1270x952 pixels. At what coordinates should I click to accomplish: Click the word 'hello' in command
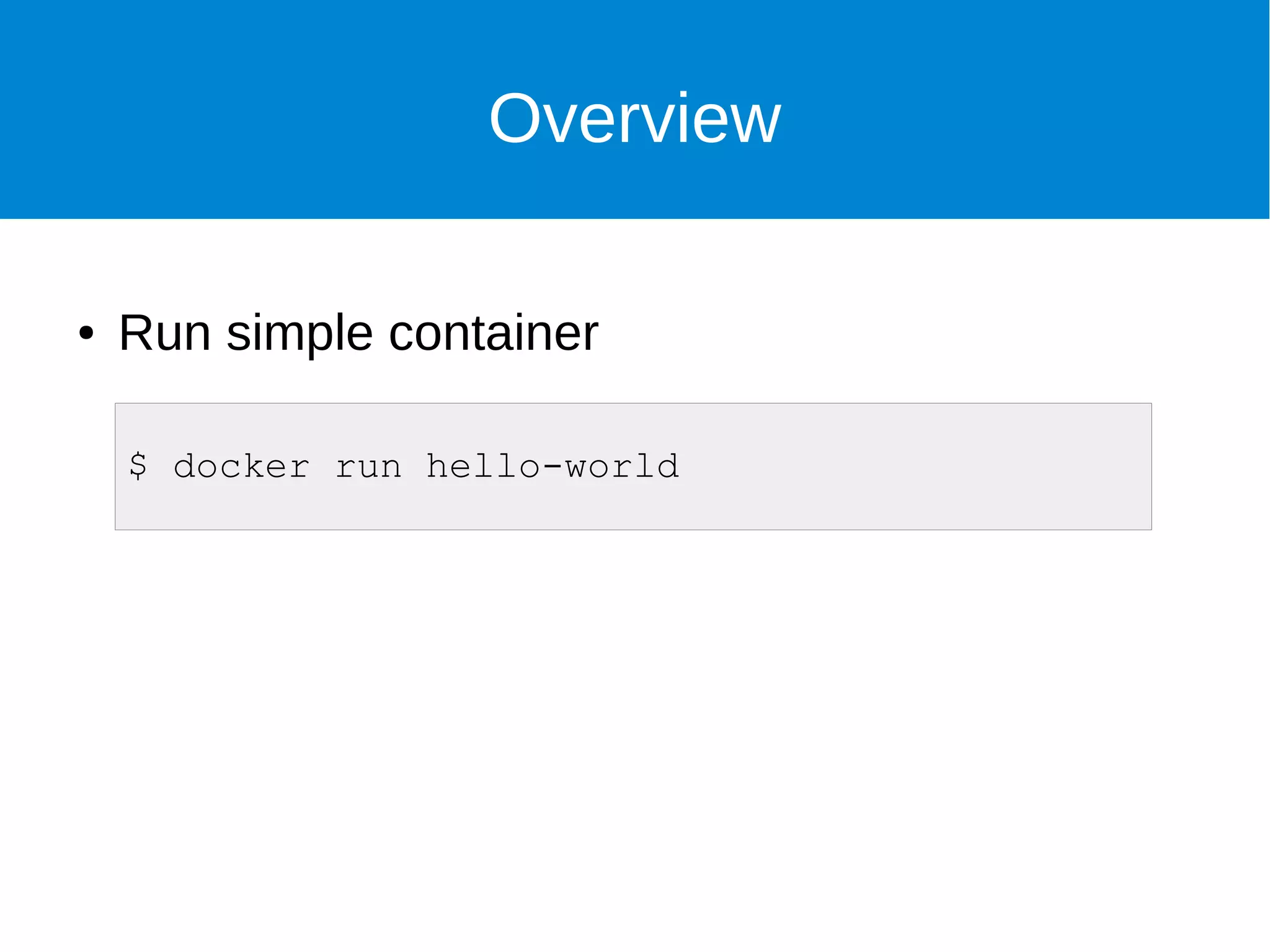point(483,466)
